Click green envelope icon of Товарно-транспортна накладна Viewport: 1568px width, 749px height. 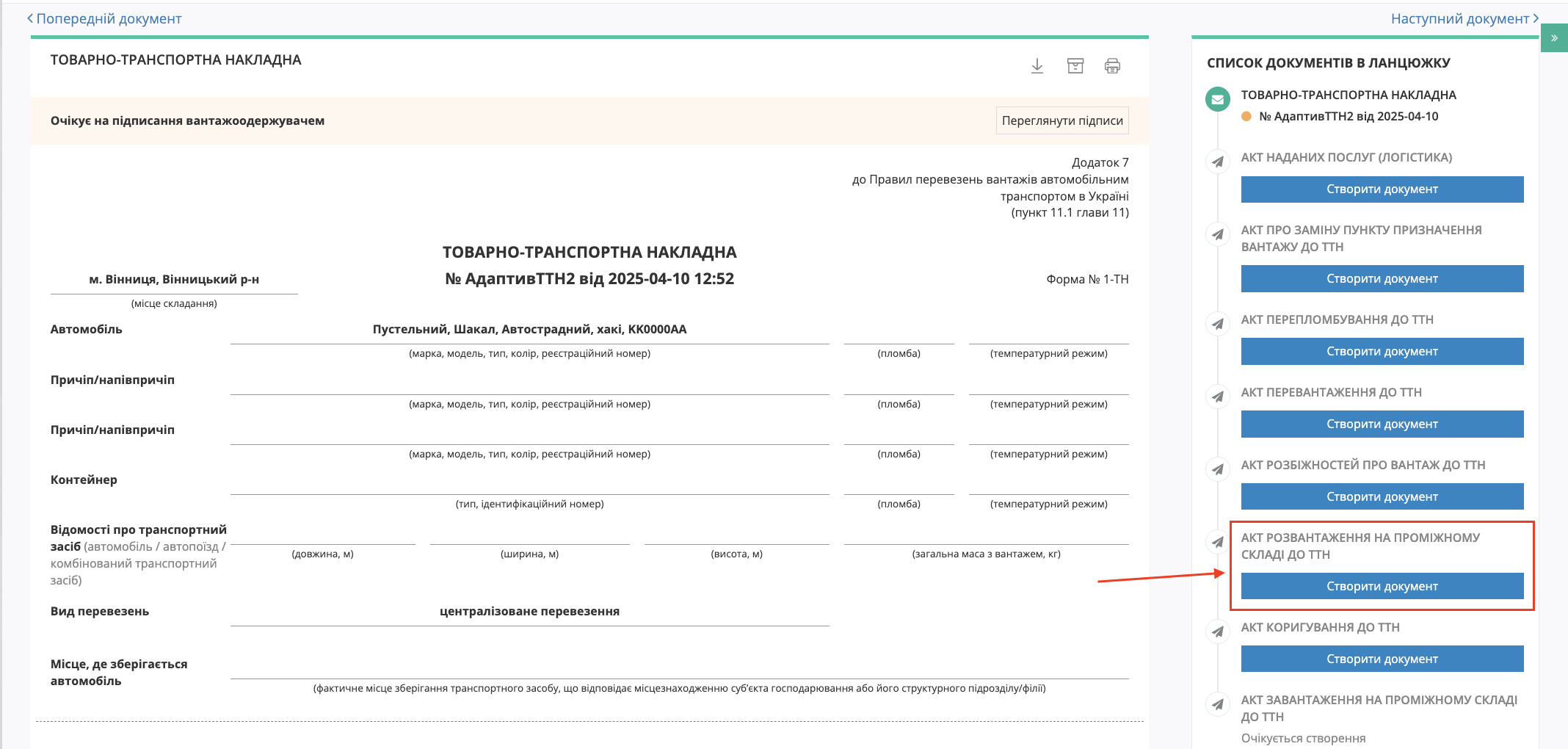coord(1218,99)
